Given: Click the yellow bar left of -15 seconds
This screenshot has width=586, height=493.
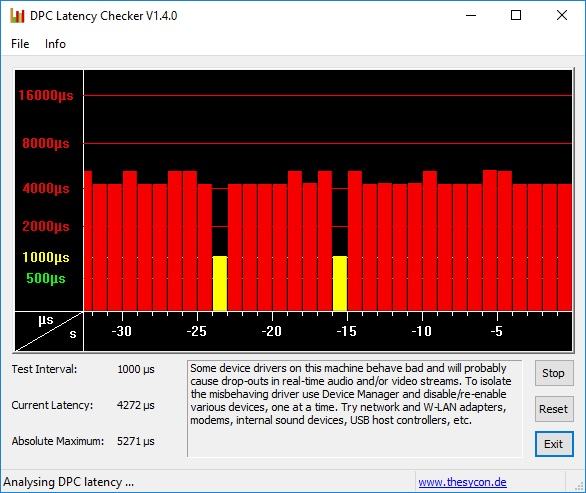Looking at the screenshot, I should click(x=340, y=284).
